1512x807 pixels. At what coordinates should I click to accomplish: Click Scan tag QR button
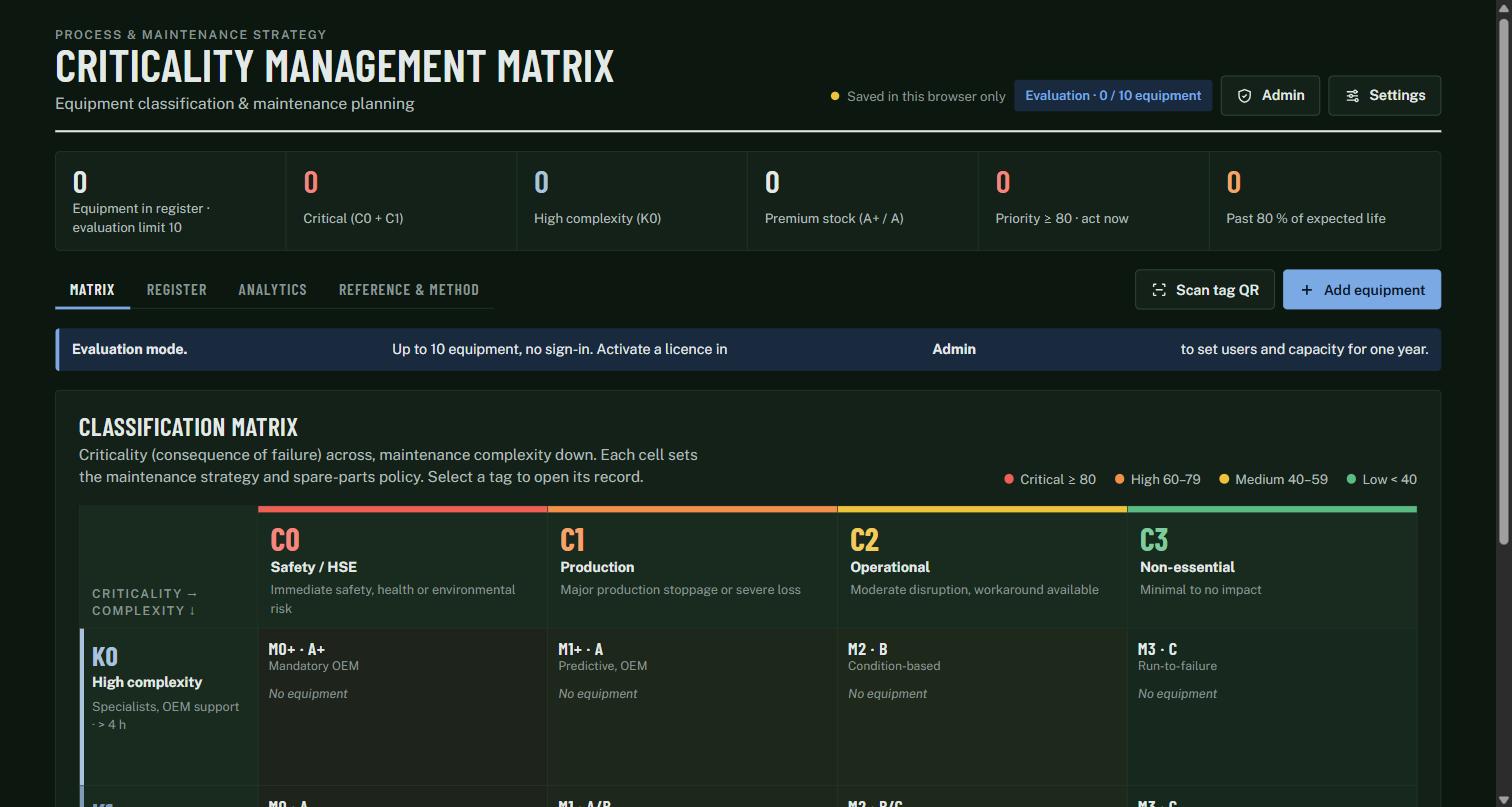(1204, 290)
